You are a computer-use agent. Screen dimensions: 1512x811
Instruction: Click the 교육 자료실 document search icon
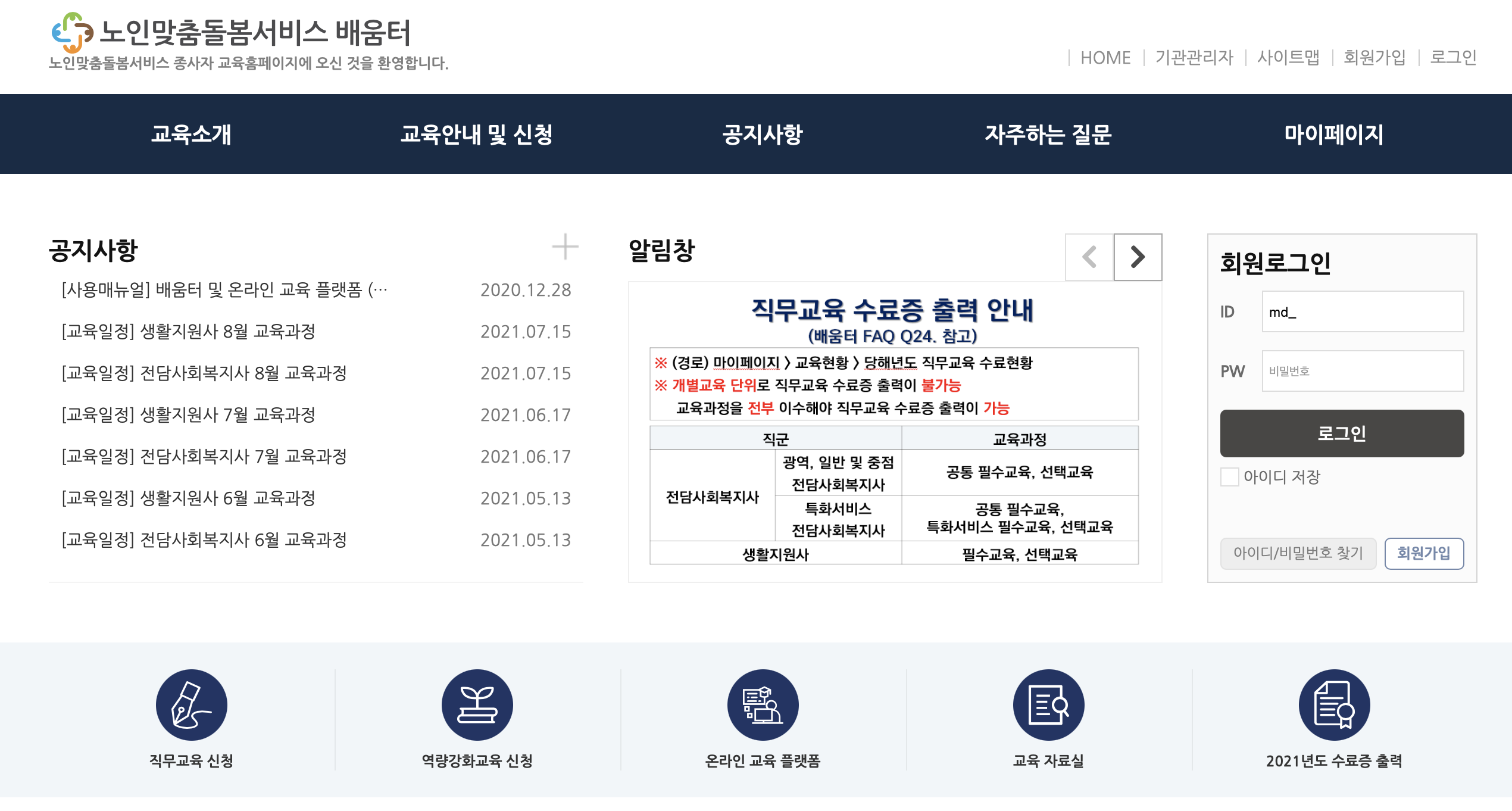(x=1048, y=705)
